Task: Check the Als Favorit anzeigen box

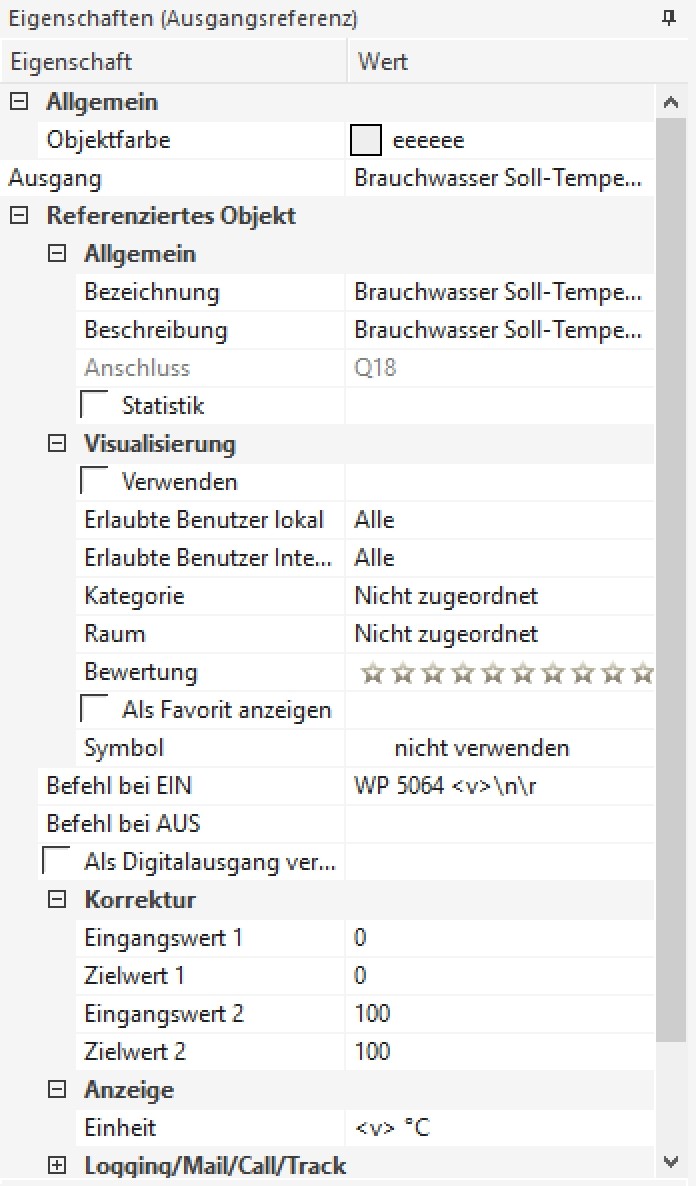Action: pos(94,709)
